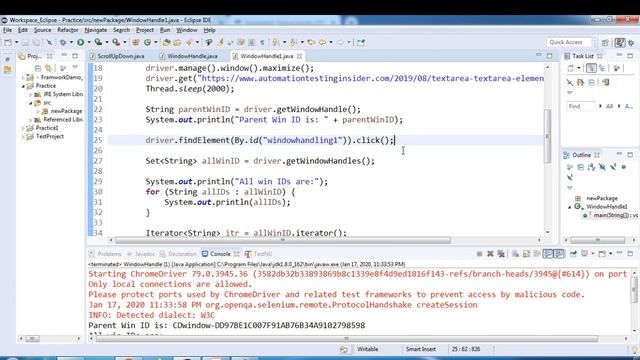This screenshot has height=360, width=640.
Task: Open the Navigate menu
Action: 96,30
